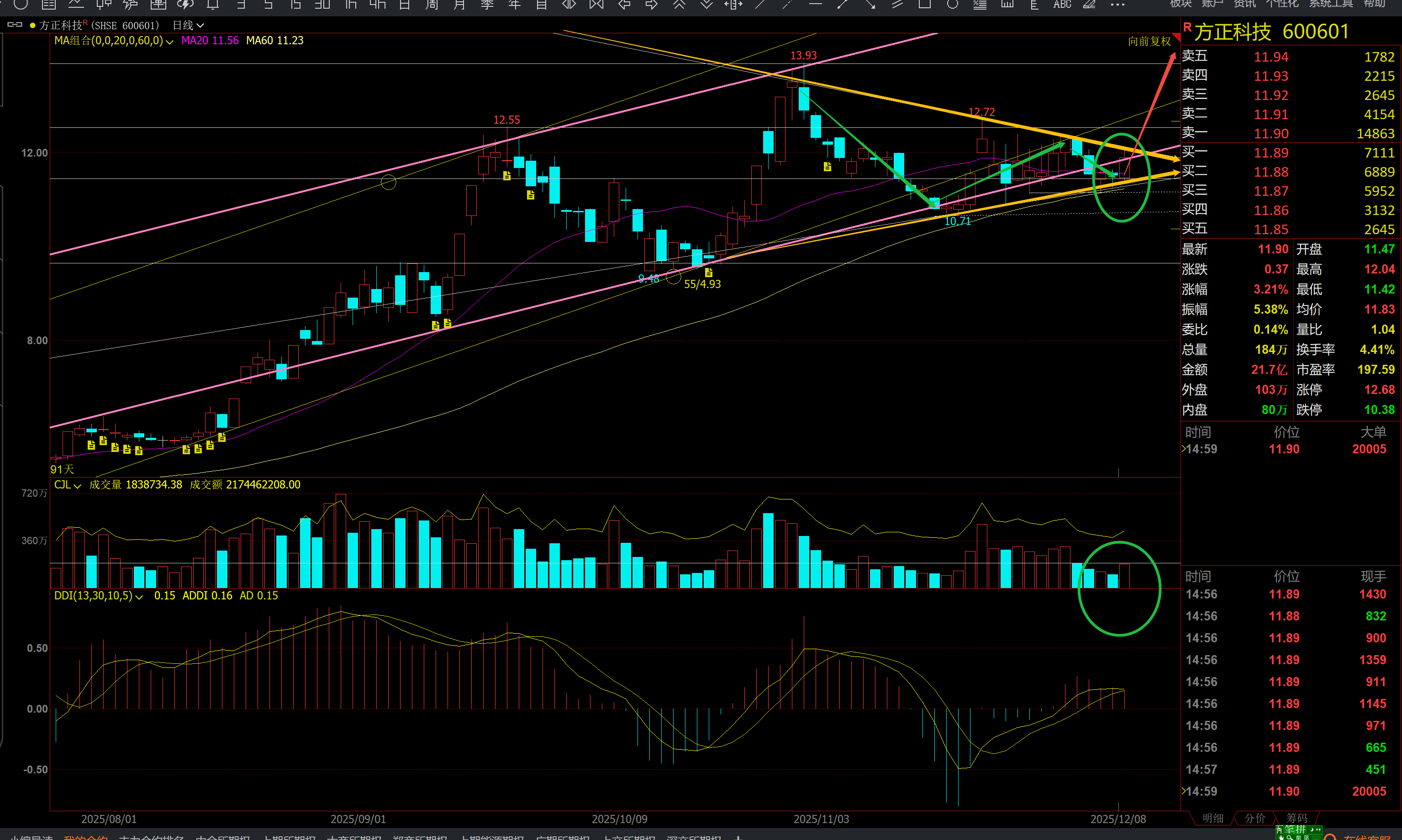This screenshot has width=1402, height=840.
Task: Select the horizontal line drawing tool
Action: 815,5
